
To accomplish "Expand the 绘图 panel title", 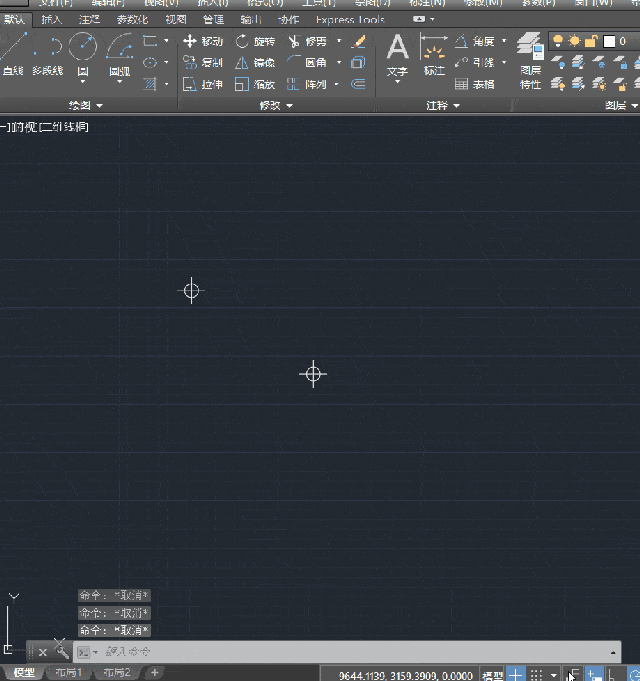I will tap(86, 106).
